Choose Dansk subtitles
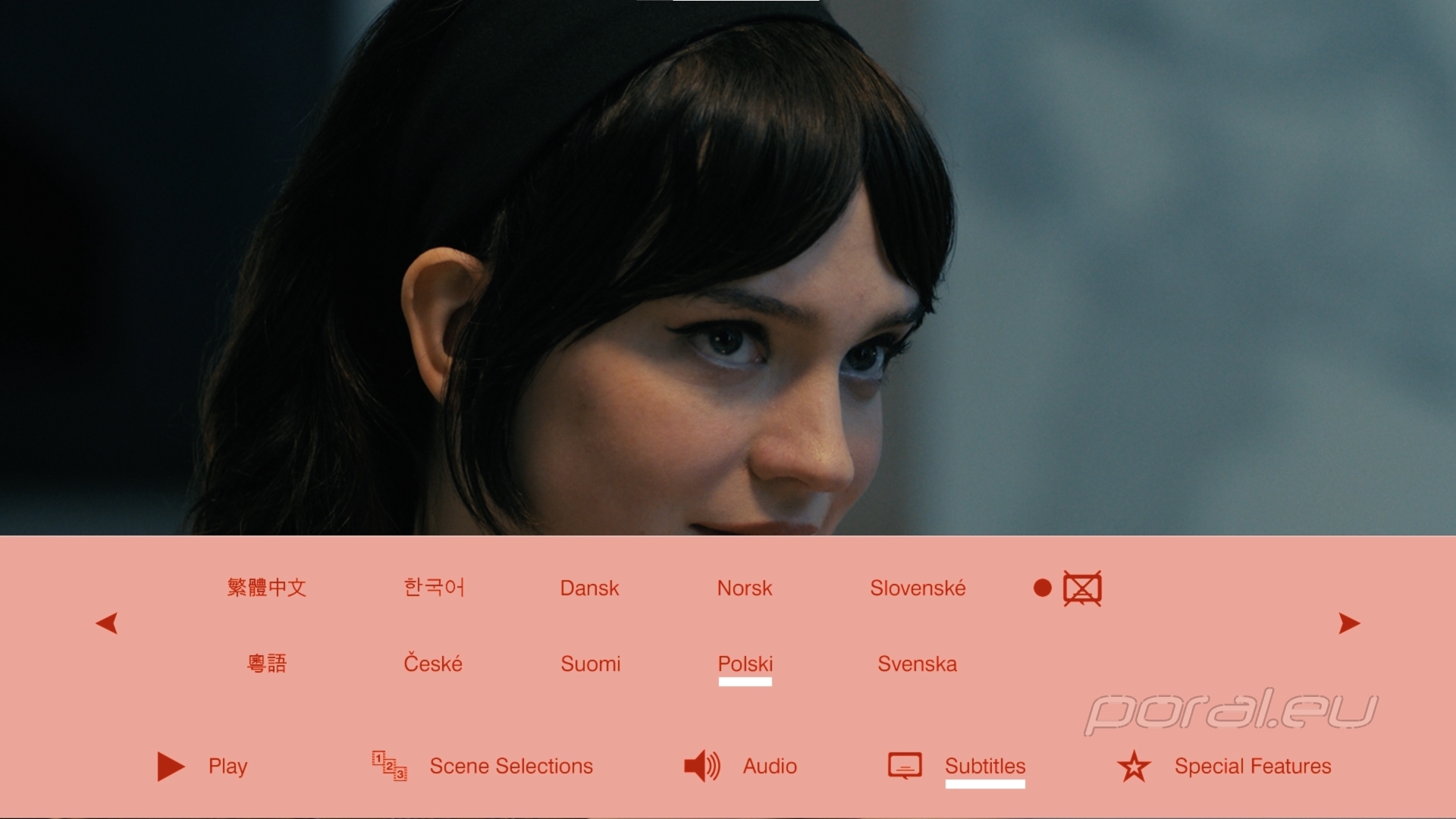1456x819 pixels. pos(589,588)
